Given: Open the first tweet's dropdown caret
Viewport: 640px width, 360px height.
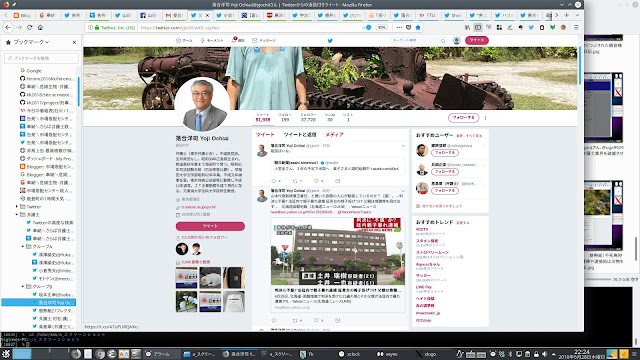Looking at the screenshot, I should [403, 146].
